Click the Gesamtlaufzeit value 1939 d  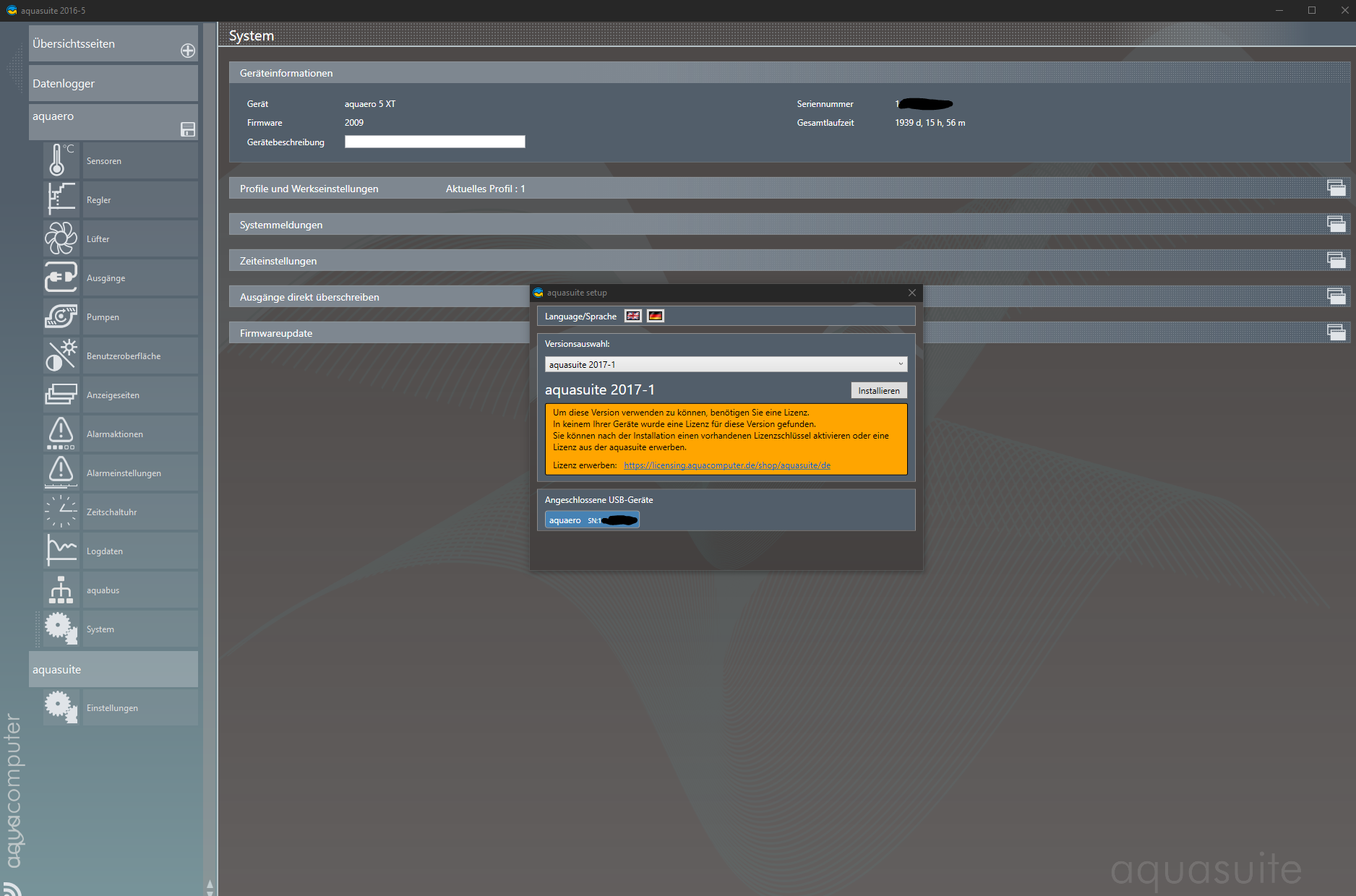click(930, 123)
